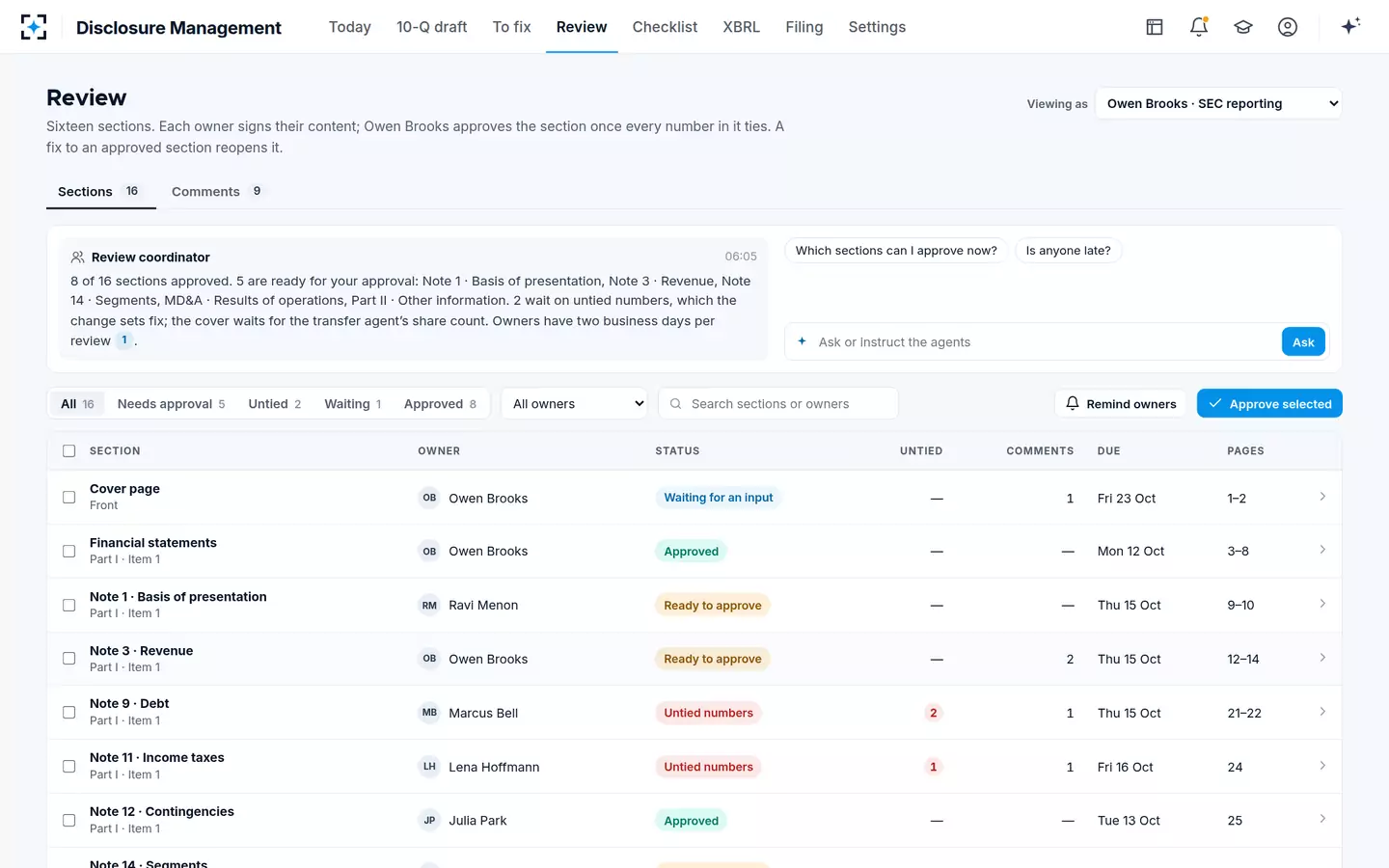
Task: Click the Remind owners button
Action: pos(1121,404)
